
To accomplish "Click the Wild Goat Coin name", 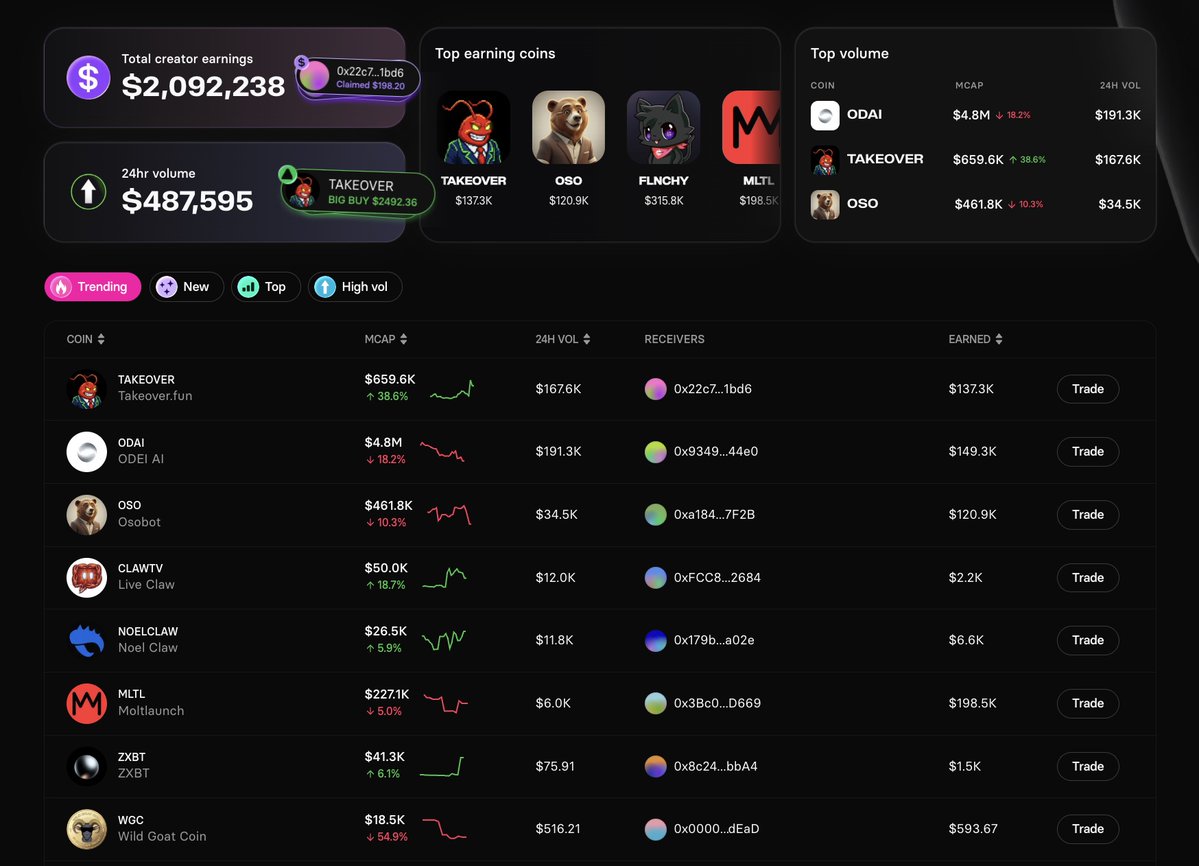I will tap(162, 836).
